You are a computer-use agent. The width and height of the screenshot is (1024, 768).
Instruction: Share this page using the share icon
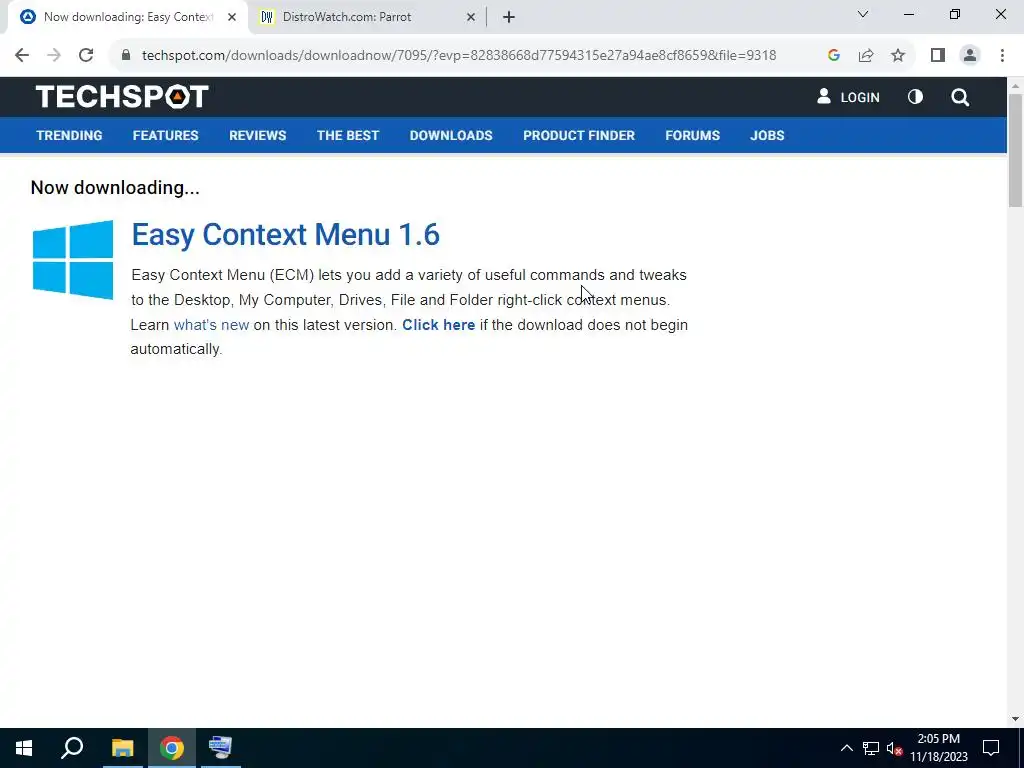(866, 56)
